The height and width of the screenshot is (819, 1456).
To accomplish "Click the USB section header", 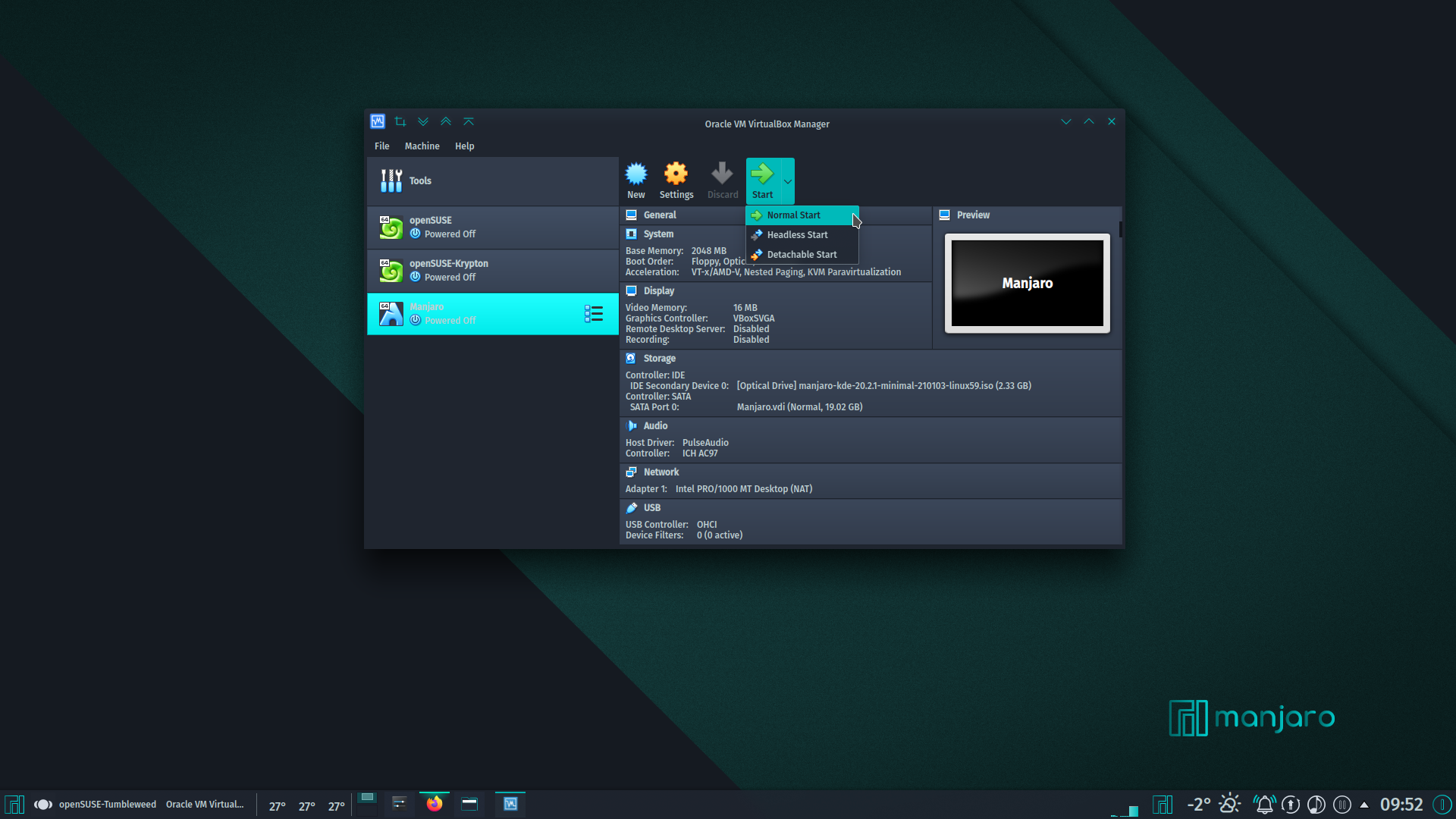I will coord(651,508).
